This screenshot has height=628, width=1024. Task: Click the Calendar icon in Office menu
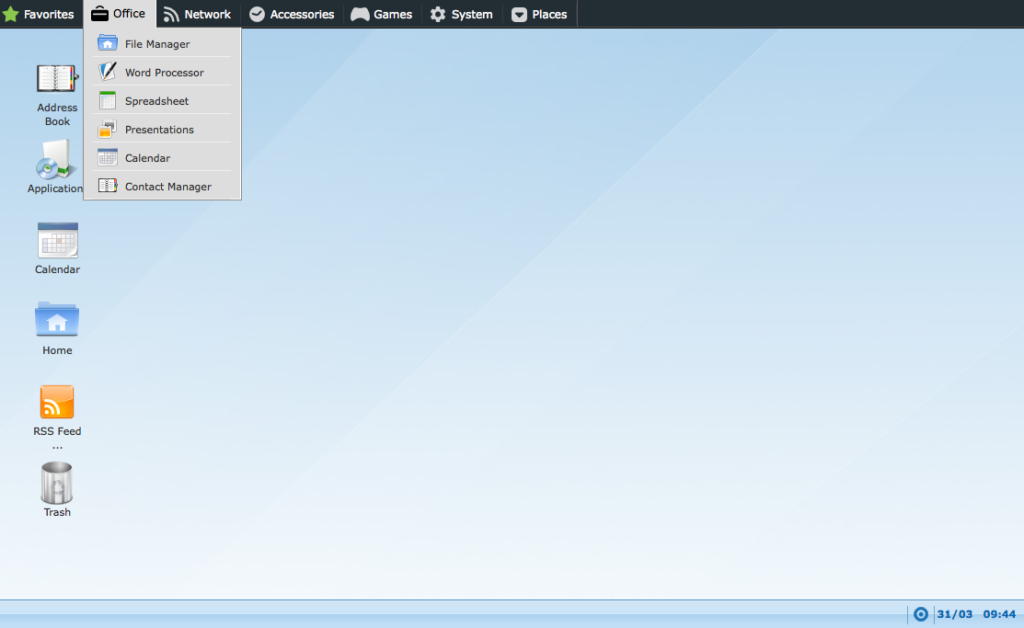(x=107, y=157)
